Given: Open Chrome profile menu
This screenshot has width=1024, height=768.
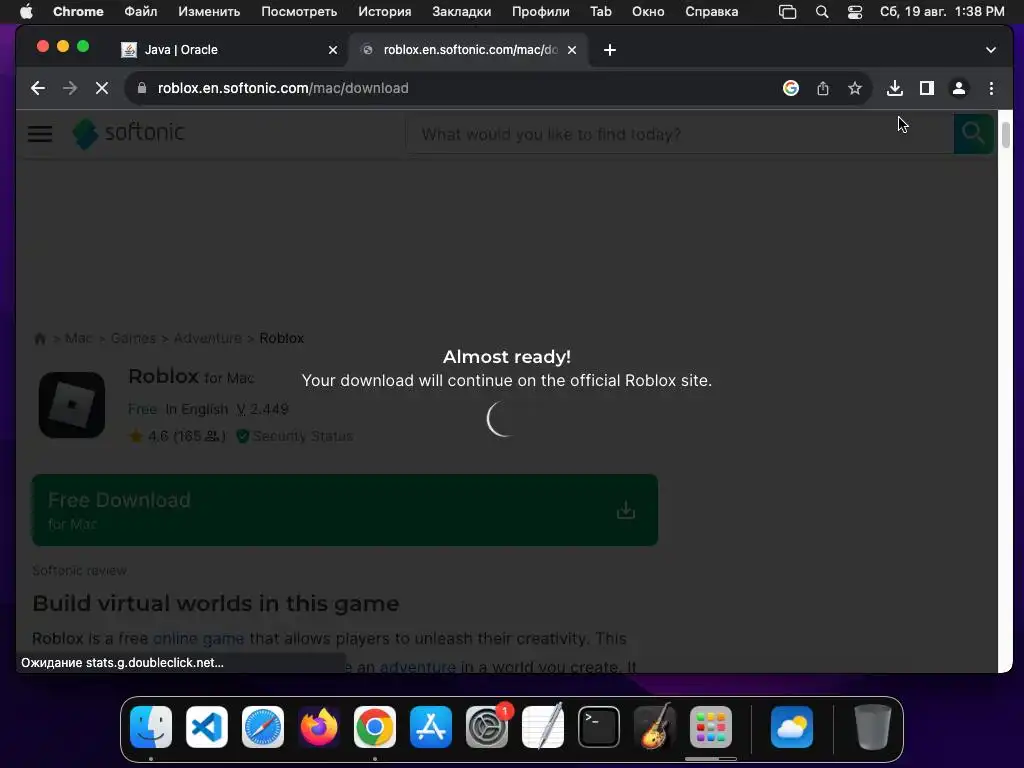Looking at the screenshot, I should (x=959, y=88).
